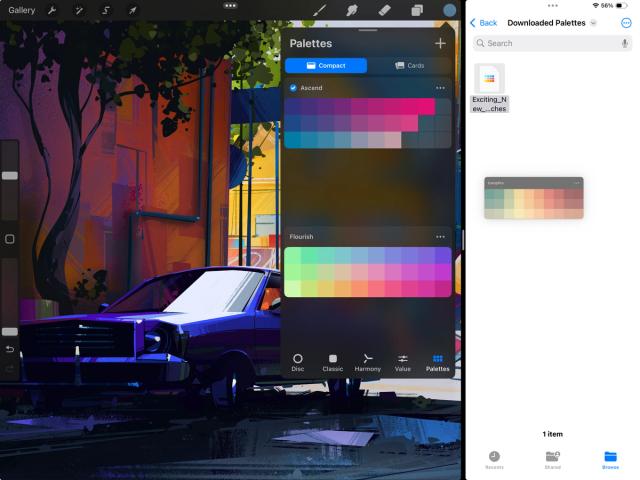Open the Gallery in Procreate
640x480 pixels.
coord(22,10)
